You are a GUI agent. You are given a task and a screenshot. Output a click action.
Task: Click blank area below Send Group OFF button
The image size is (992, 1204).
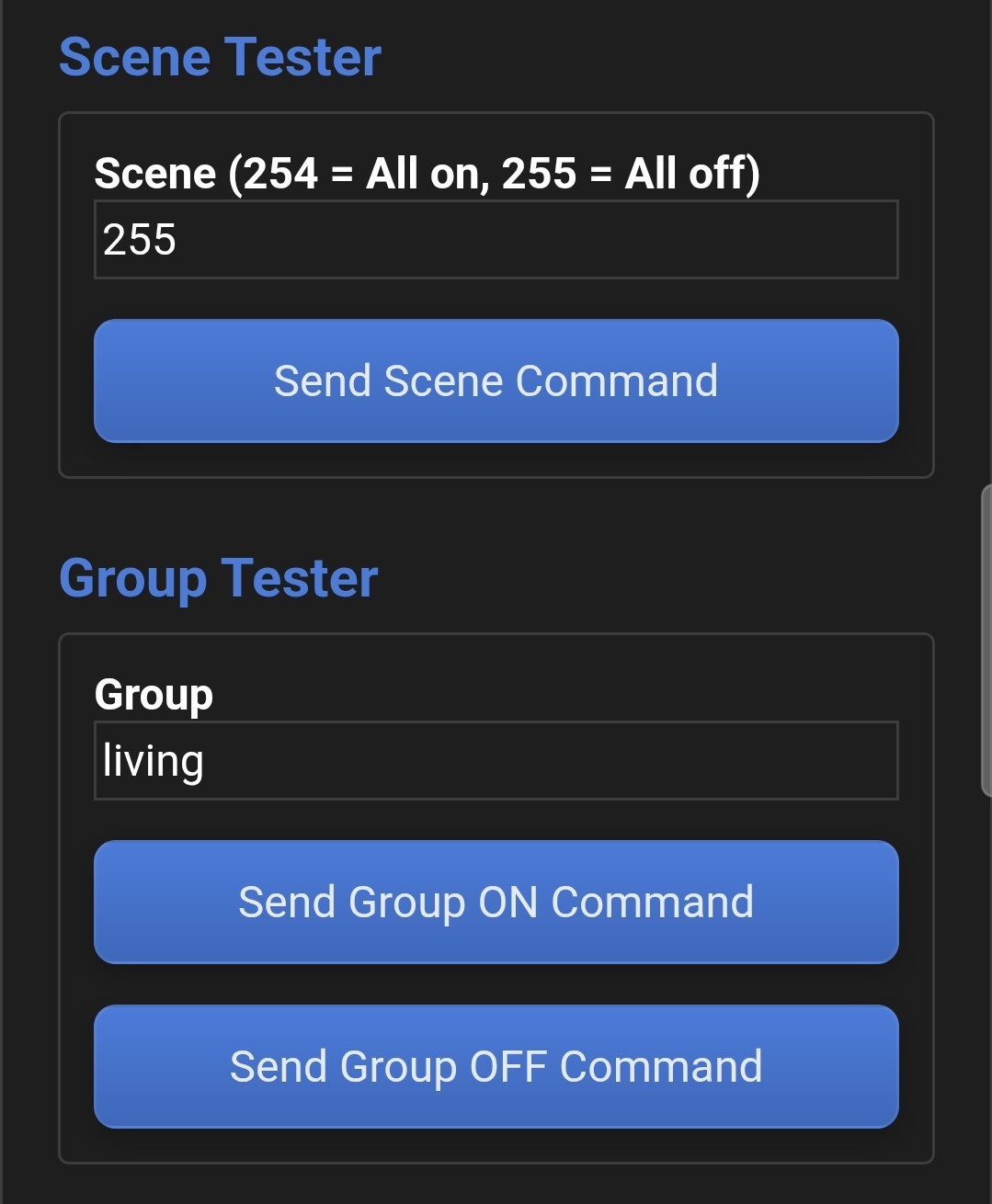tap(496, 1145)
